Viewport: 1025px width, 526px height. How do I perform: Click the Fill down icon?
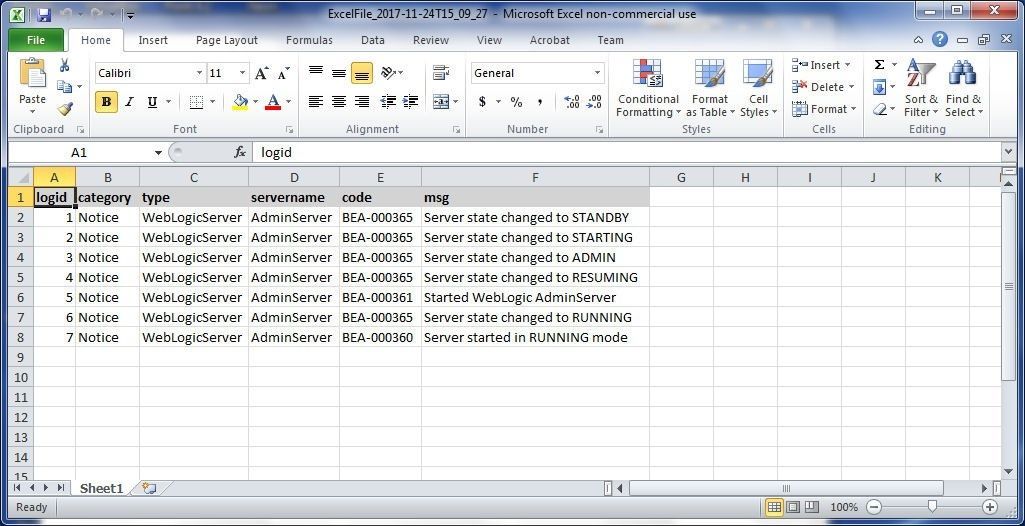pos(879,87)
